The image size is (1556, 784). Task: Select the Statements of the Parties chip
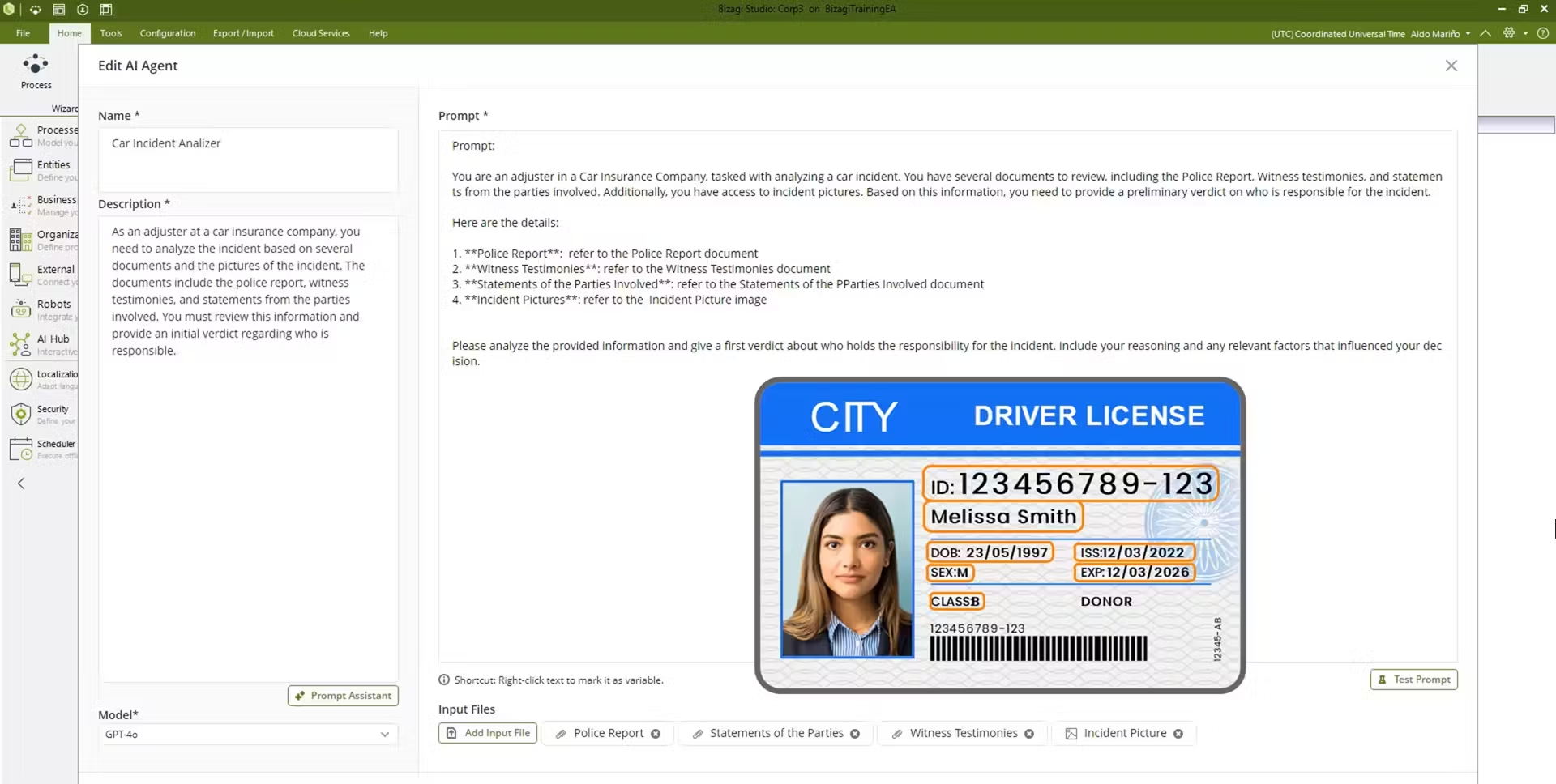click(x=776, y=733)
